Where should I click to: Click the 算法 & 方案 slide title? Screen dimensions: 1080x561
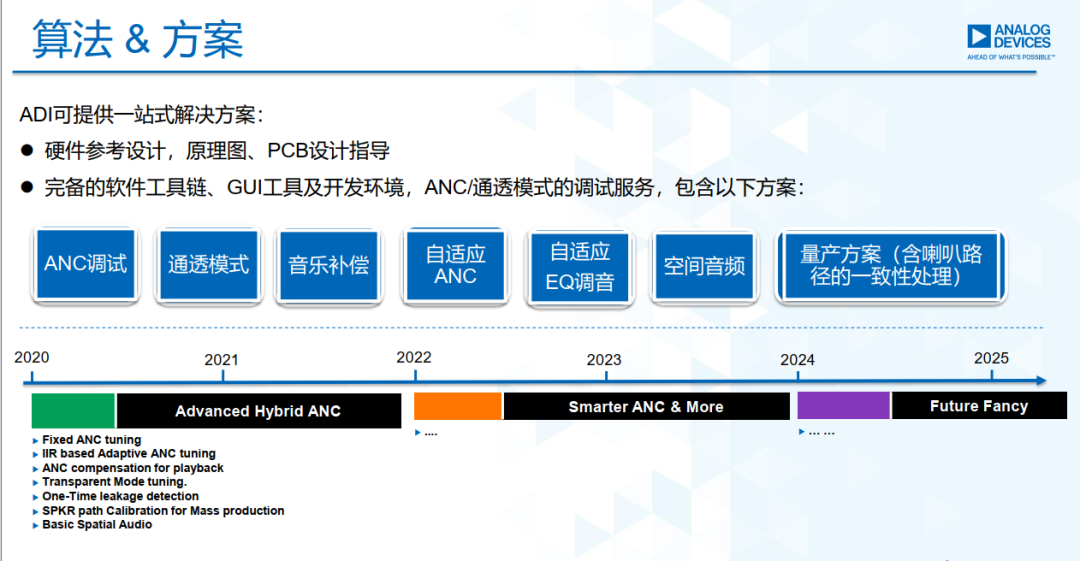pos(138,39)
